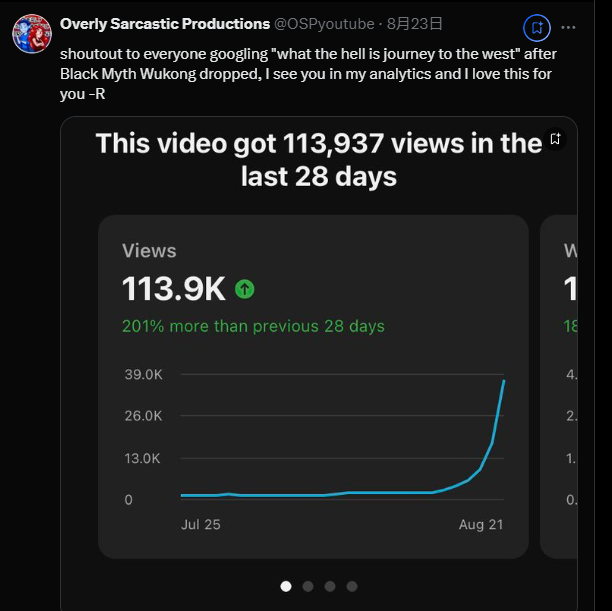The height and width of the screenshot is (611, 612).
Task: Open the tweet's 8月23日 date link
Action: (x=414, y=23)
